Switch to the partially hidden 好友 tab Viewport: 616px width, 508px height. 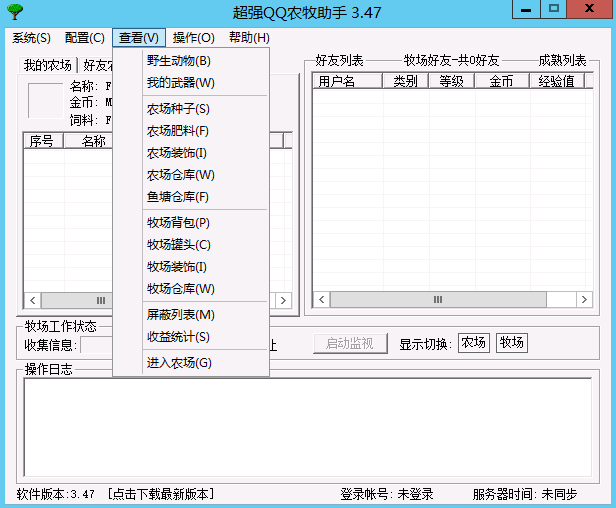click(x=97, y=65)
